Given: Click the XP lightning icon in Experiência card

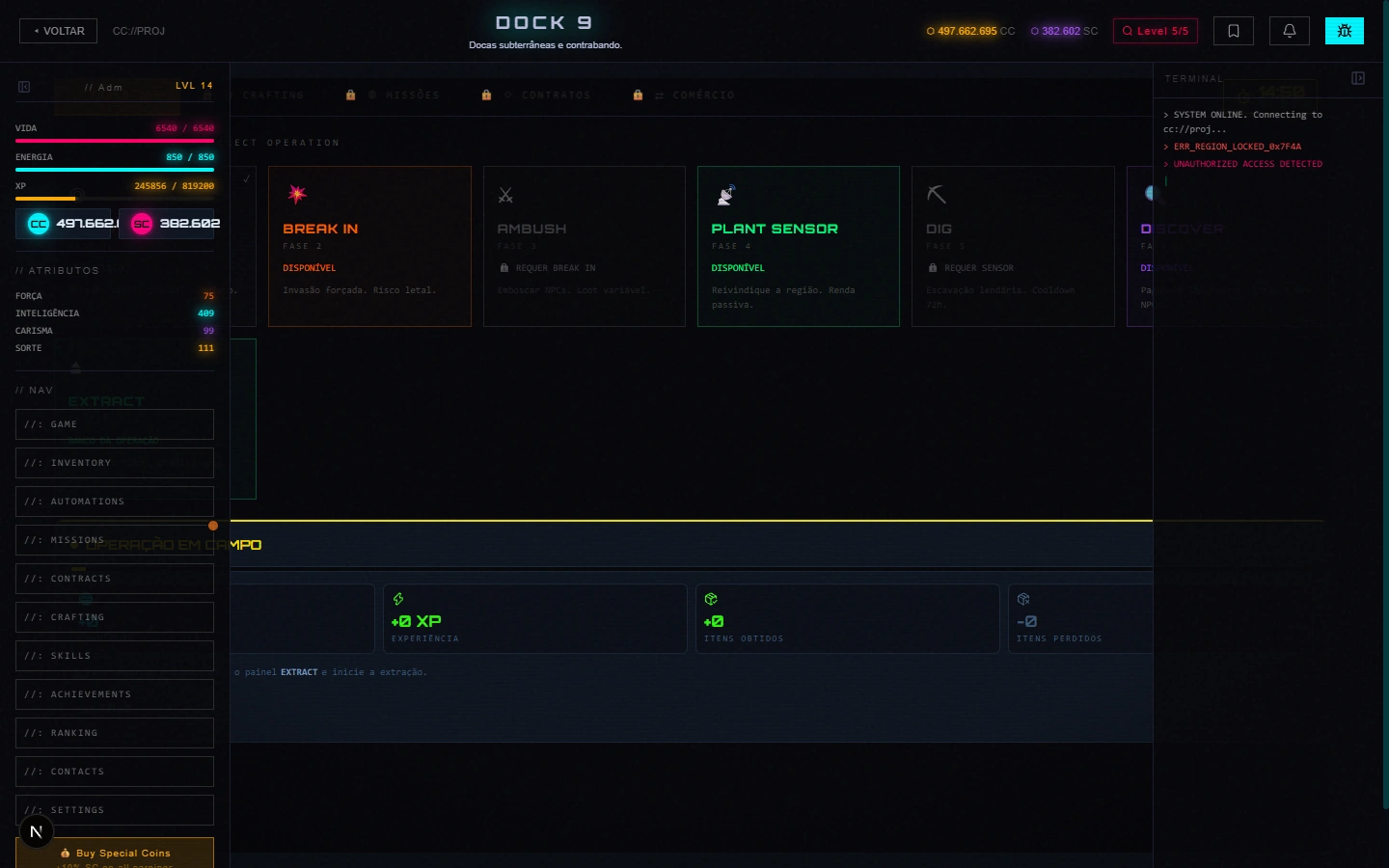Looking at the screenshot, I should (x=398, y=599).
